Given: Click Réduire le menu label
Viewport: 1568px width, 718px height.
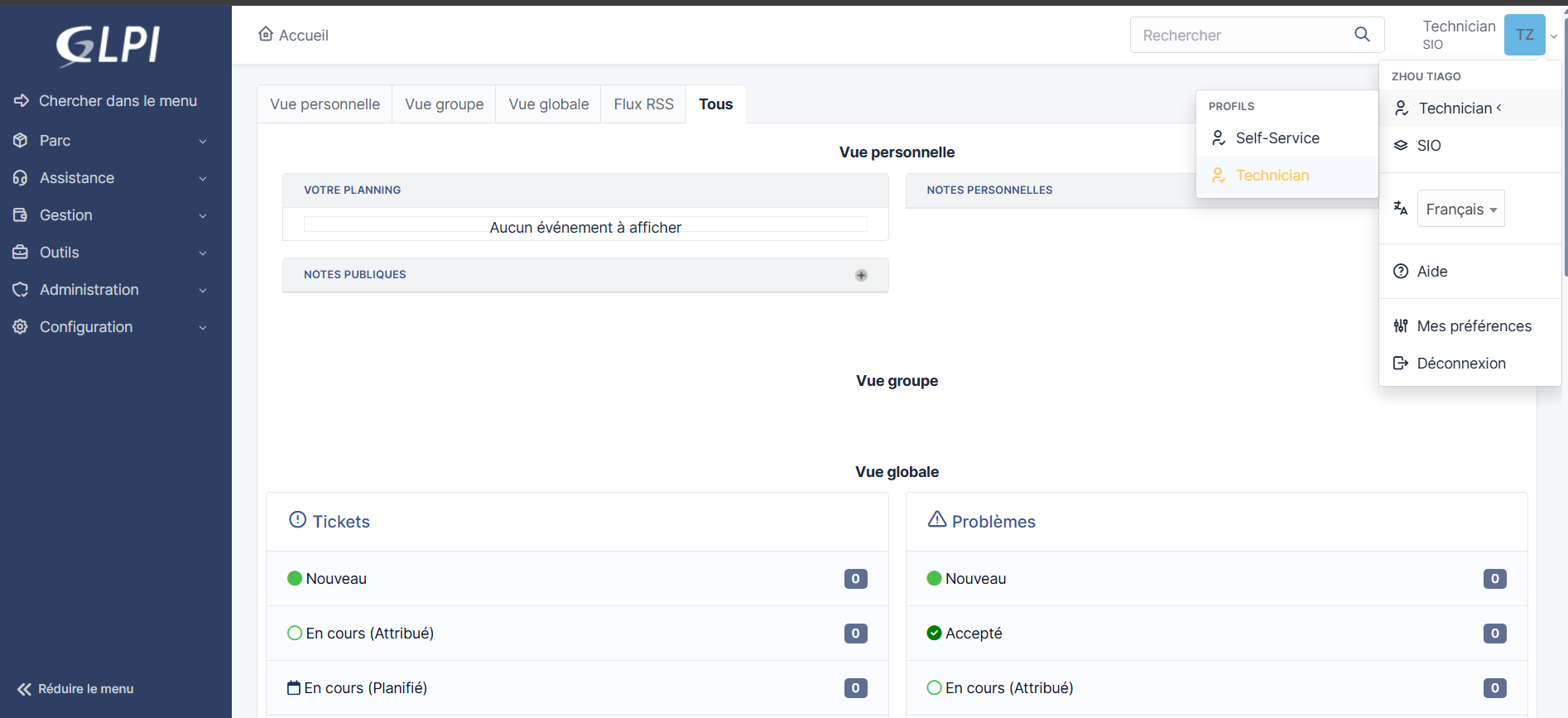Looking at the screenshot, I should coord(86,689).
